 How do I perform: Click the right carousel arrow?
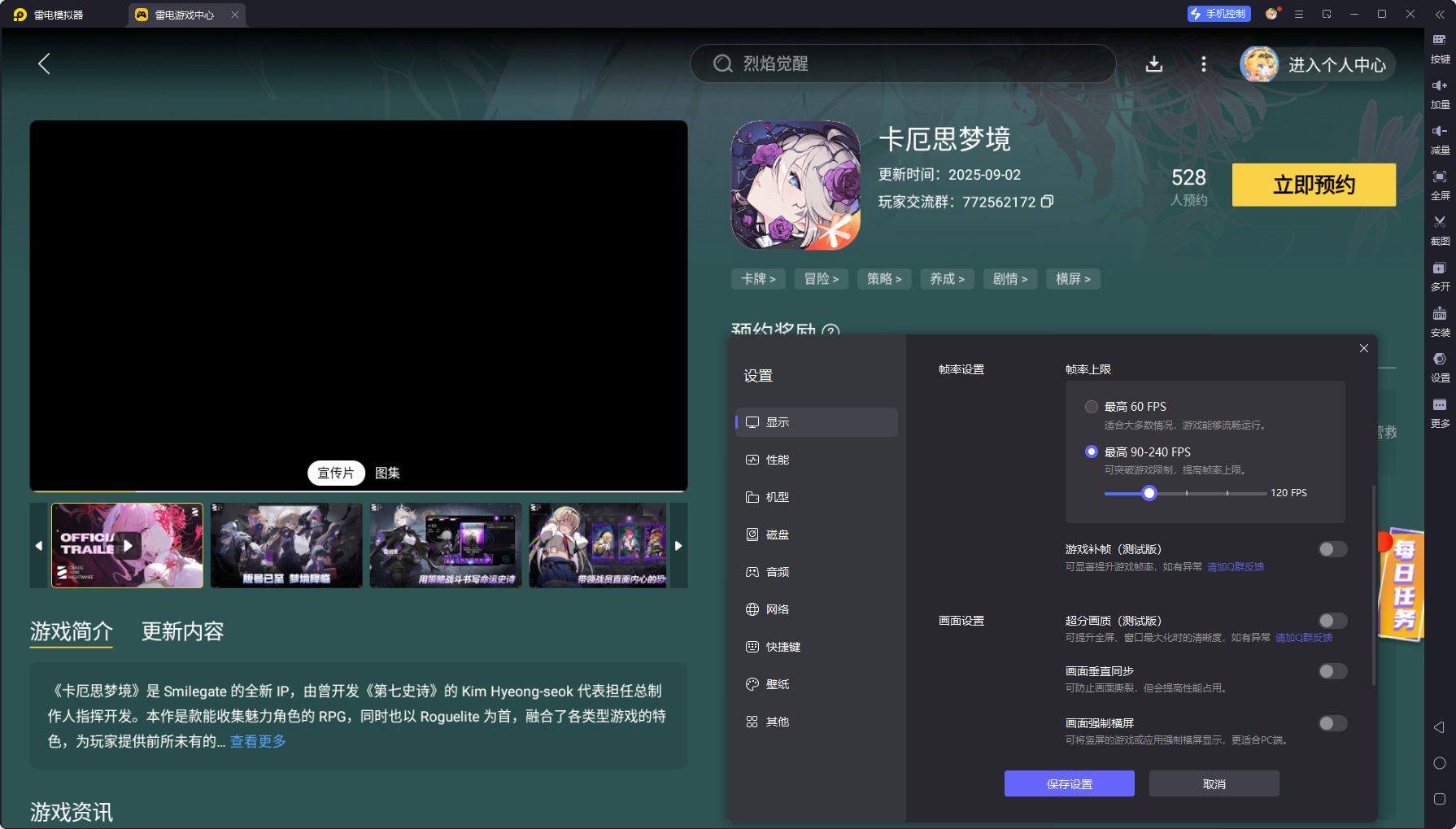[679, 545]
